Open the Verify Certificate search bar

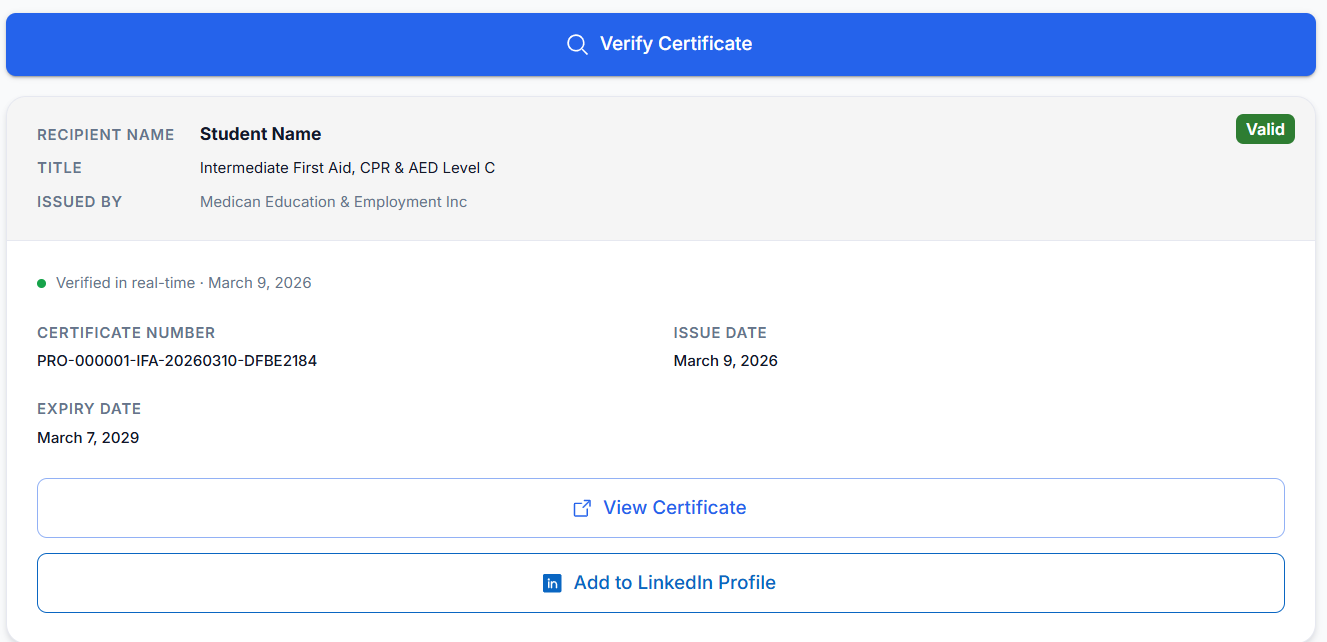click(x=660, y=44)
